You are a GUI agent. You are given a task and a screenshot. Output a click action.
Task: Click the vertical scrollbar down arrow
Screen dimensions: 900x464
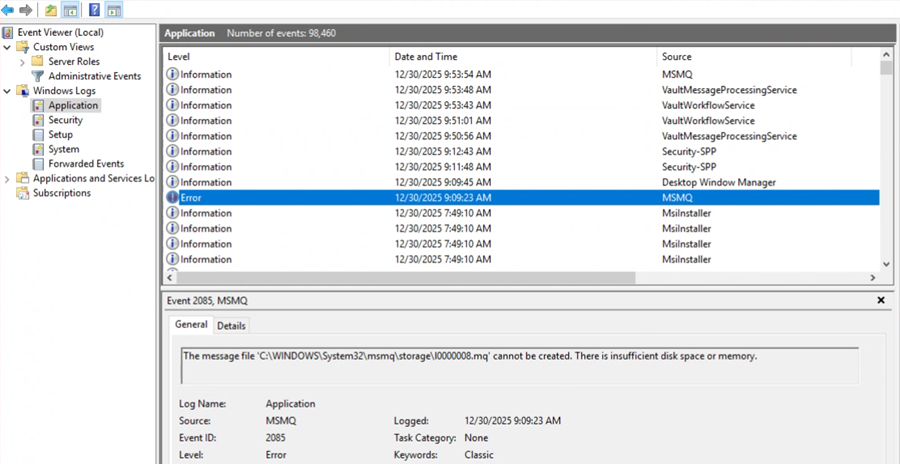tap(886, 264)
